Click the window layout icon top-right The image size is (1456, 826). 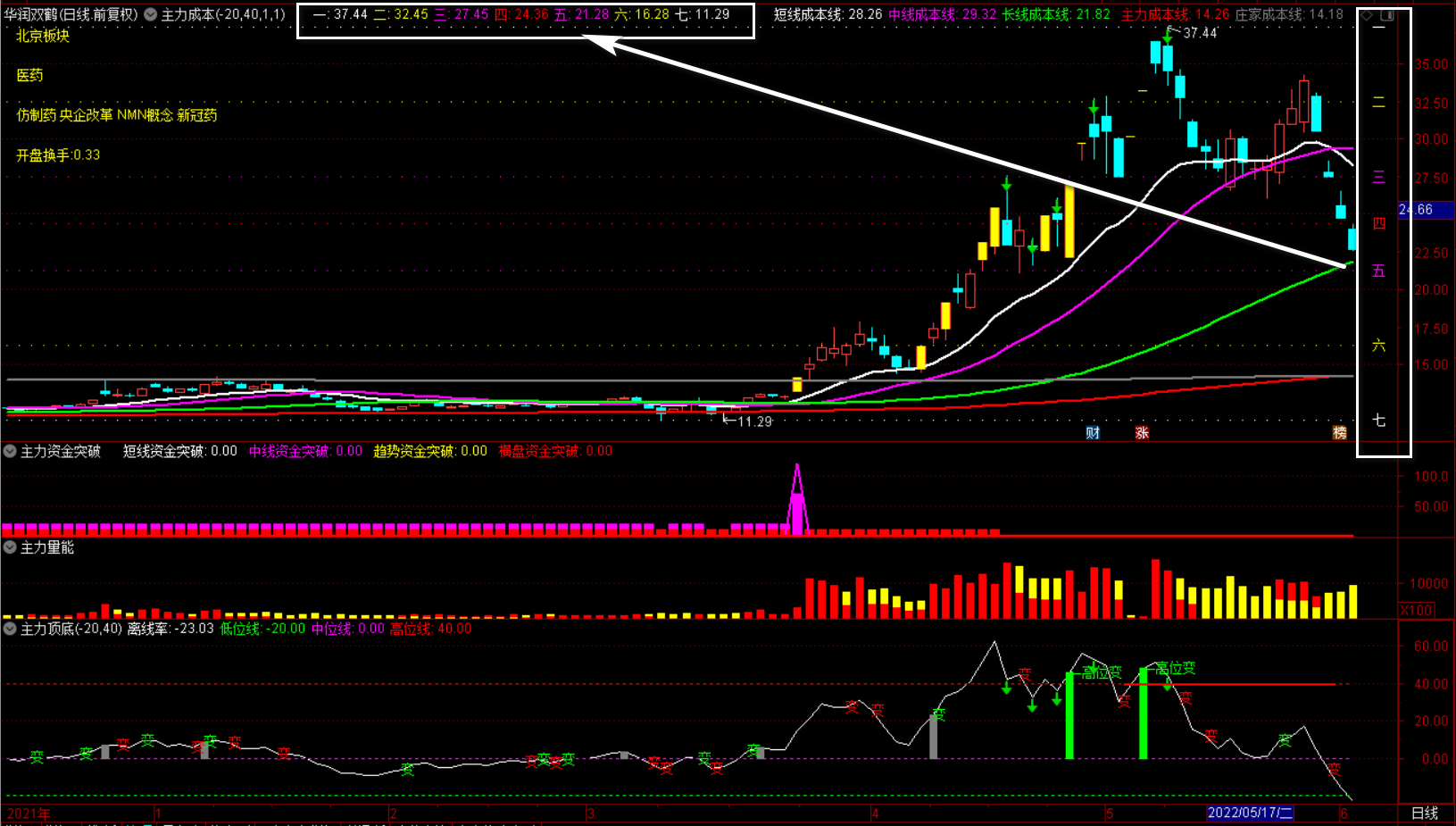coord(1387,15)
